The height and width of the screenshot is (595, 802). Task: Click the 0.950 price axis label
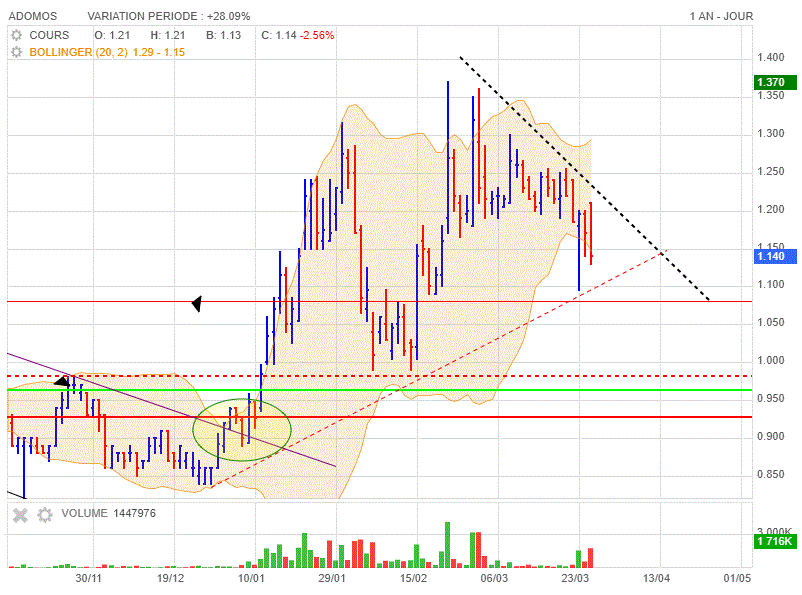(x=770, y=399)
